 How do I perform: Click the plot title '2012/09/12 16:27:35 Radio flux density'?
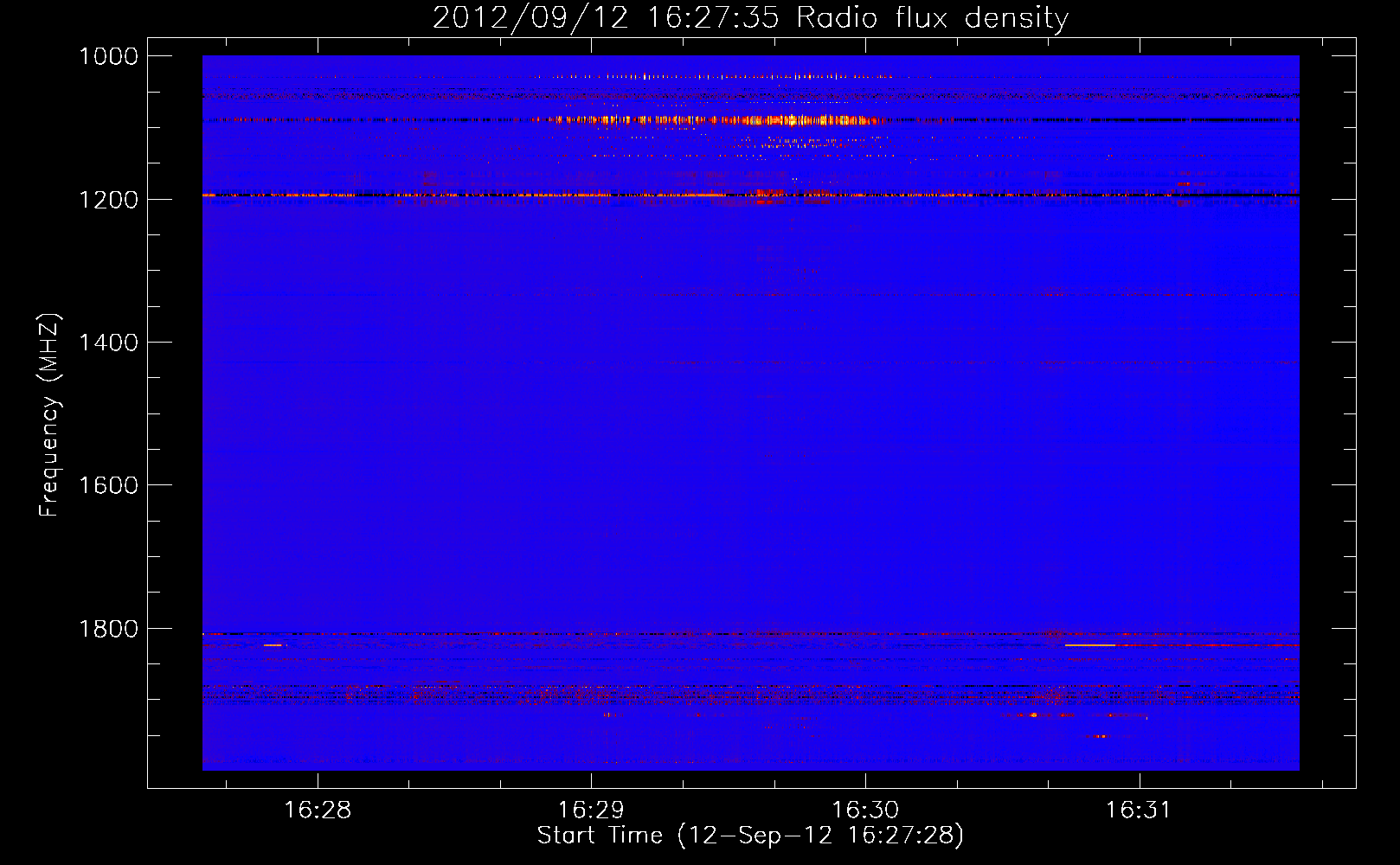pos(750,18)
